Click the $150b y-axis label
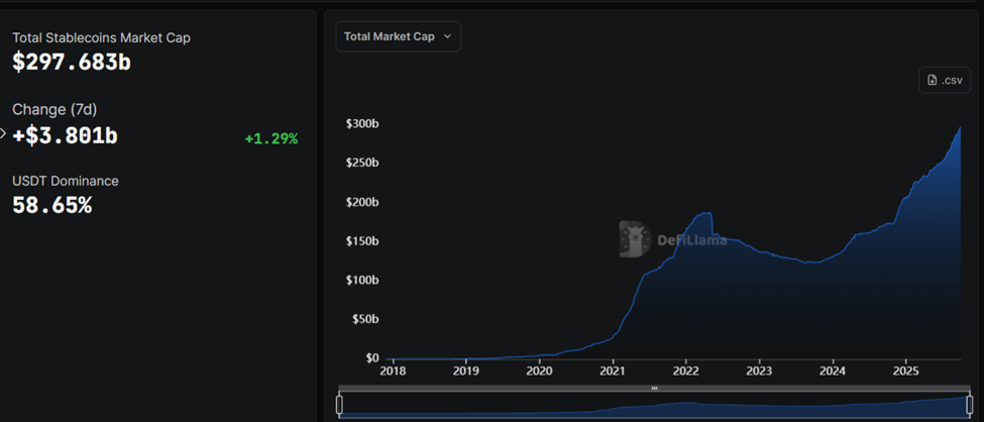The width and height of the screenshot is (984, 422). point(361,241)
